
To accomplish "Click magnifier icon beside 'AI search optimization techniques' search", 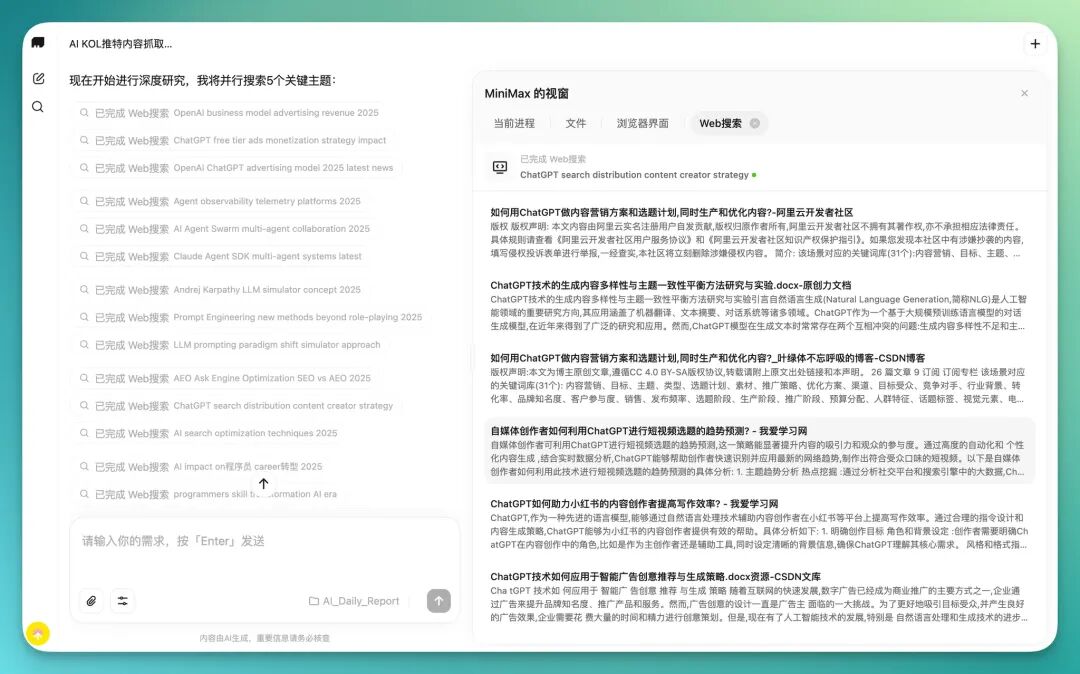I will pyautogui.click(x=84, y=433).
